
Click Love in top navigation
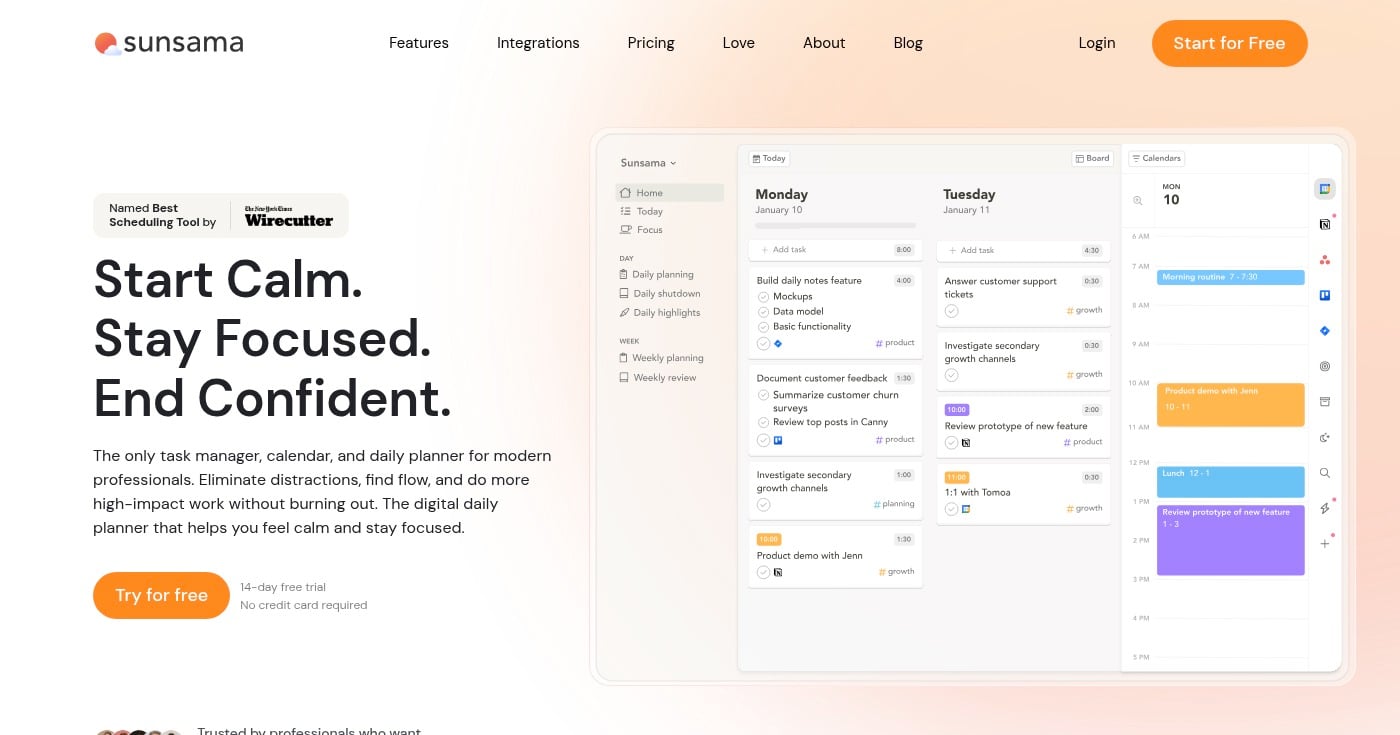click(x=739, y=43)
